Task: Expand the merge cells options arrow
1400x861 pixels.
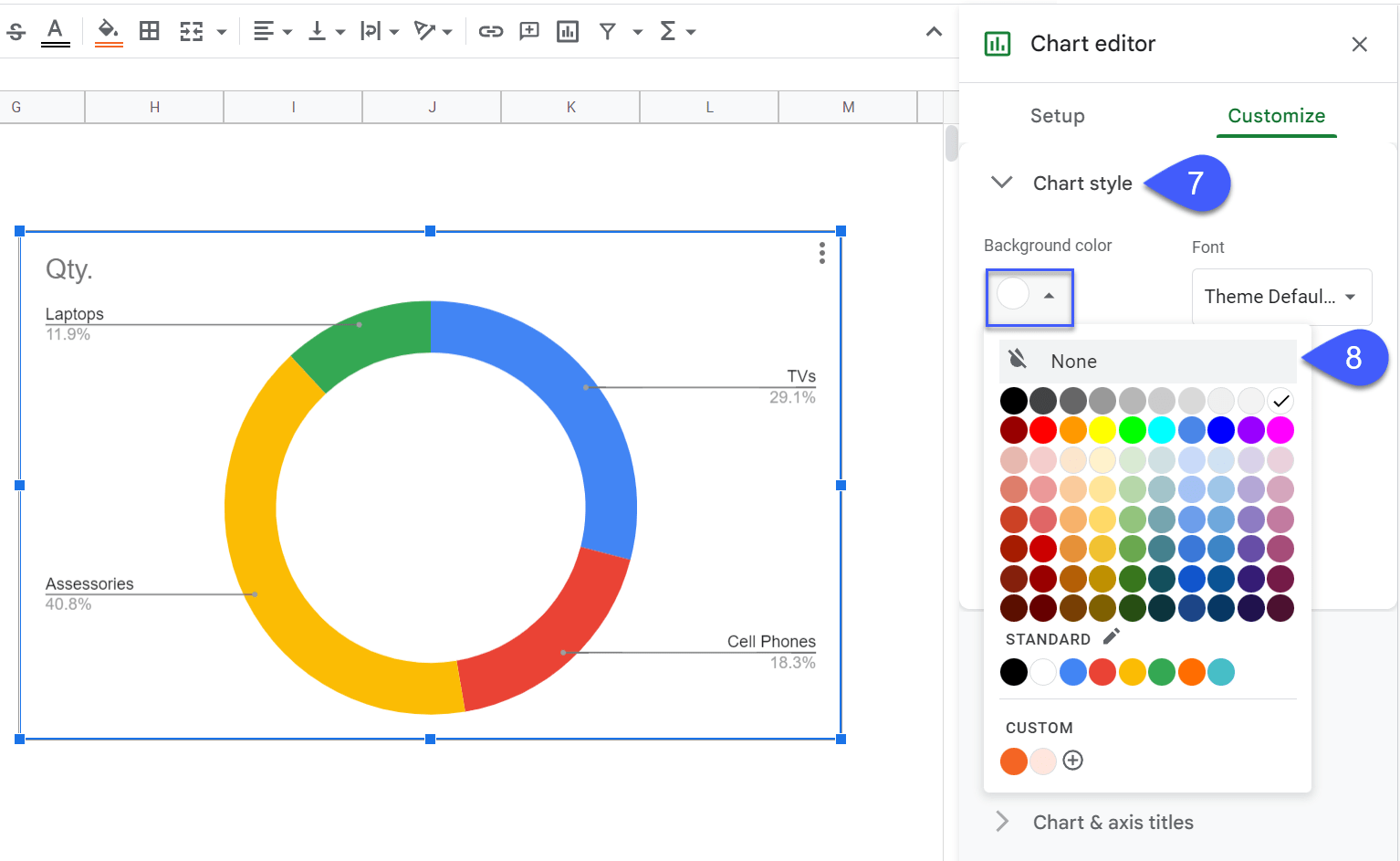Action: [x=222, y=32]
